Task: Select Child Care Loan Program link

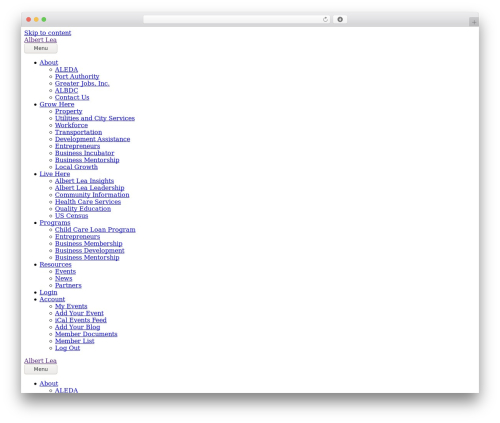Action: (95, 230)
